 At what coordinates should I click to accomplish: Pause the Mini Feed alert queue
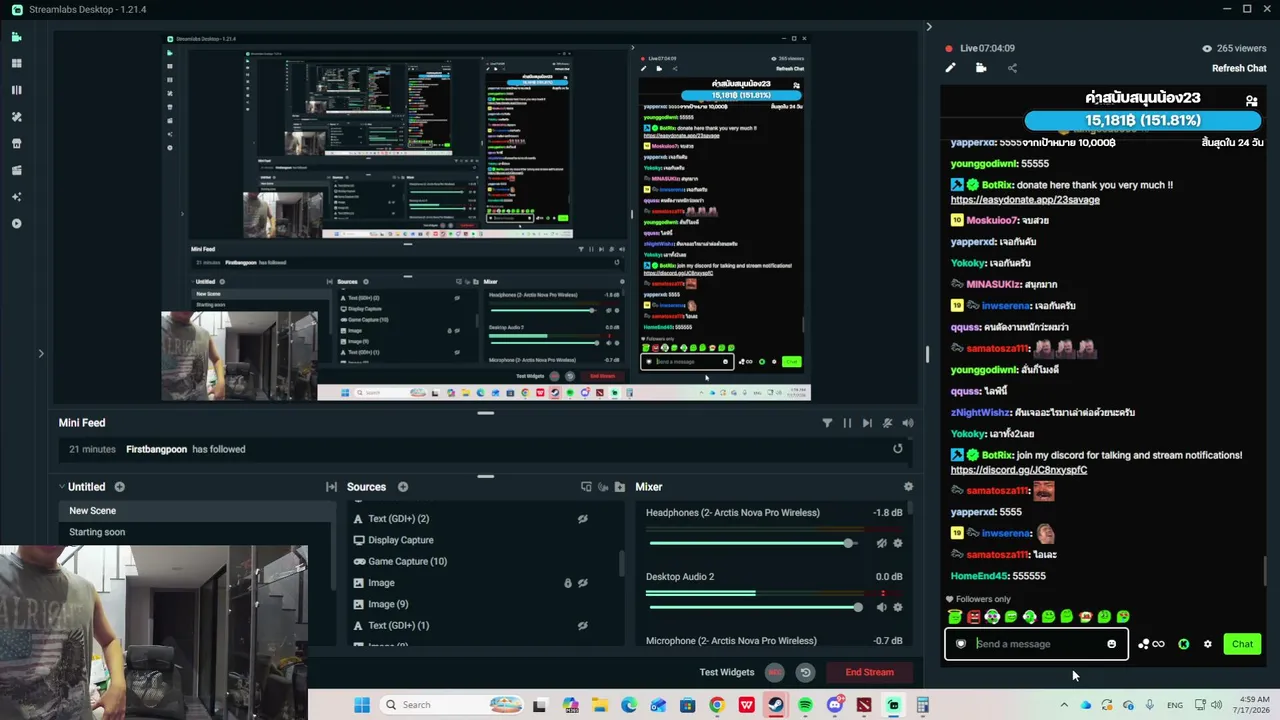[x=847, y=423]
